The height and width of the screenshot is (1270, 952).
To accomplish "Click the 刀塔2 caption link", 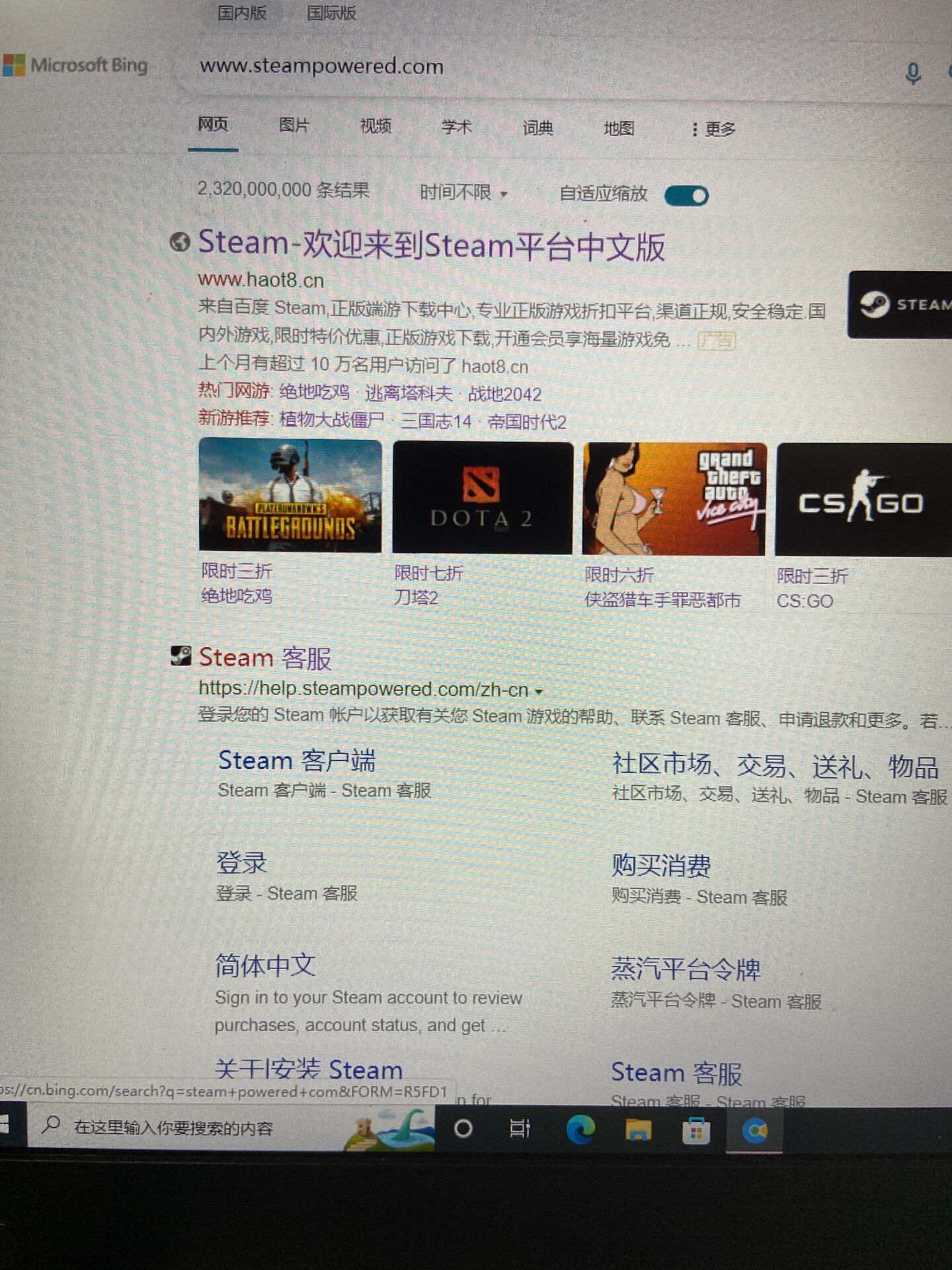I will click(416, 598).
